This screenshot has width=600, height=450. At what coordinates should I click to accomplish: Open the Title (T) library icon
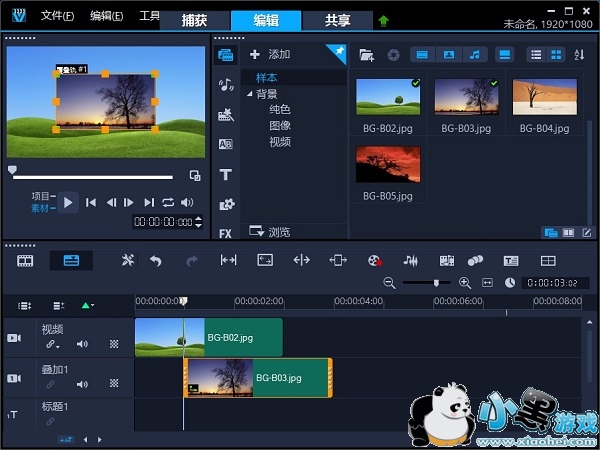(225, 174)
